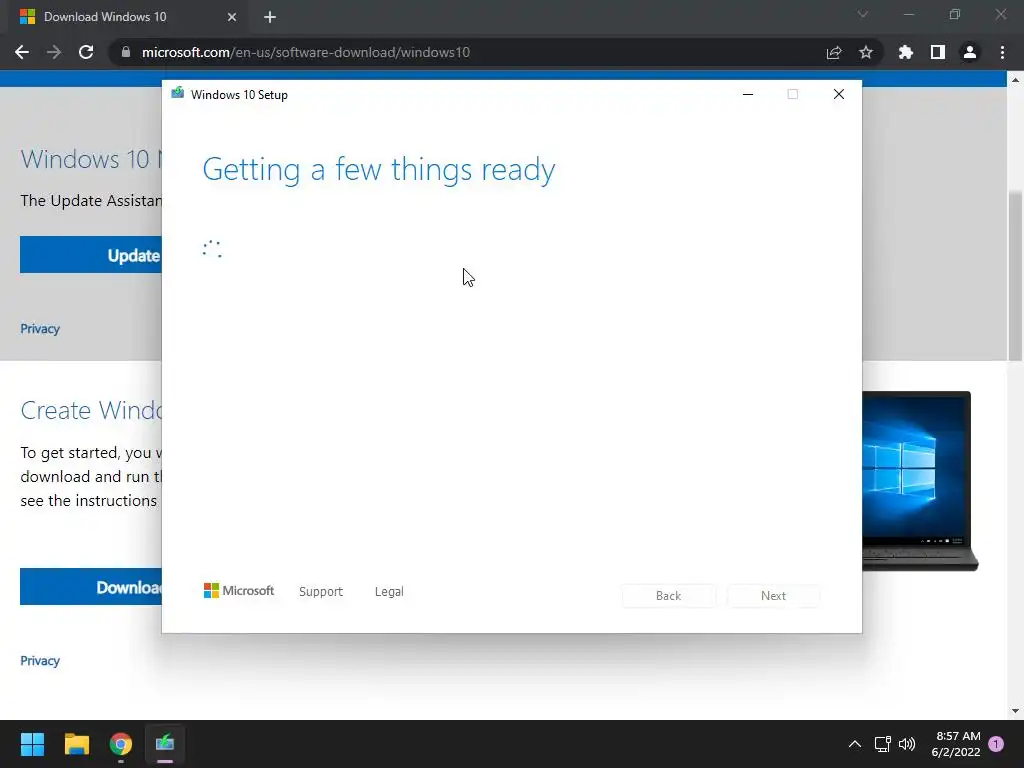Minimize the Windows 10 Setup dialog

[748, 95]
